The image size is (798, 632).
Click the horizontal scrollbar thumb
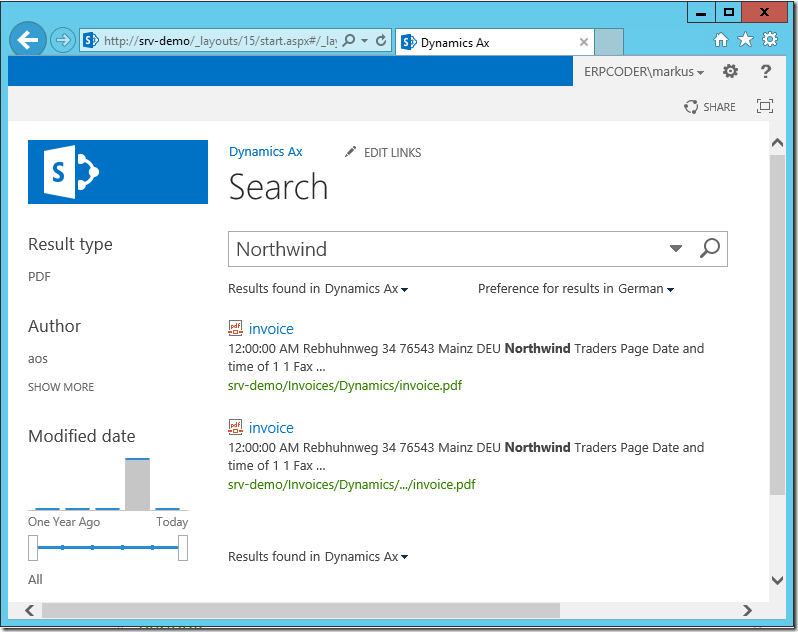[301, 610]
